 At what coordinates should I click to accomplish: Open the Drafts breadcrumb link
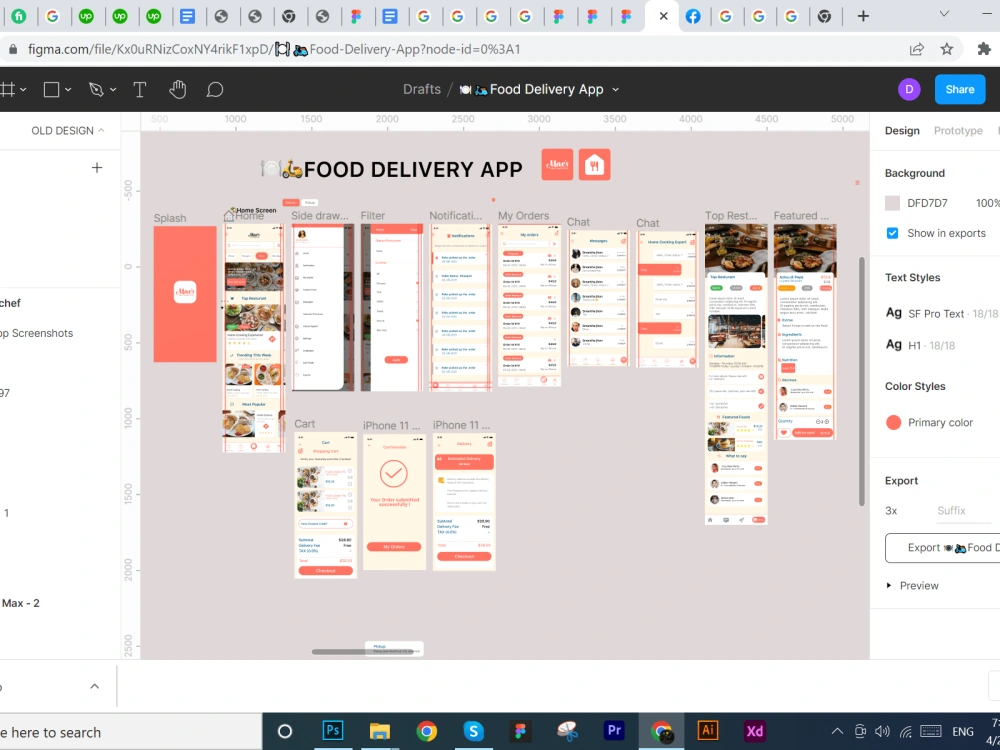click(x=421, y=89)
